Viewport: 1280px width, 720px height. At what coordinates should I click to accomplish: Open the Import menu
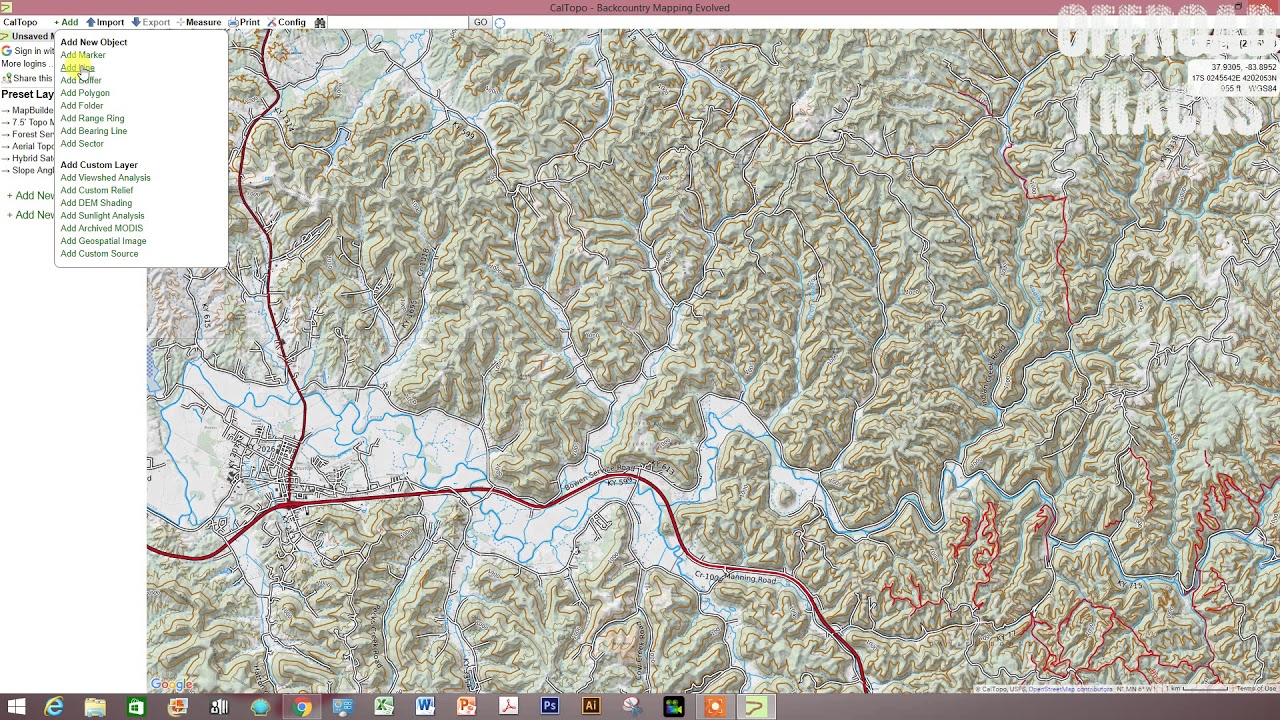pos(105,22)
